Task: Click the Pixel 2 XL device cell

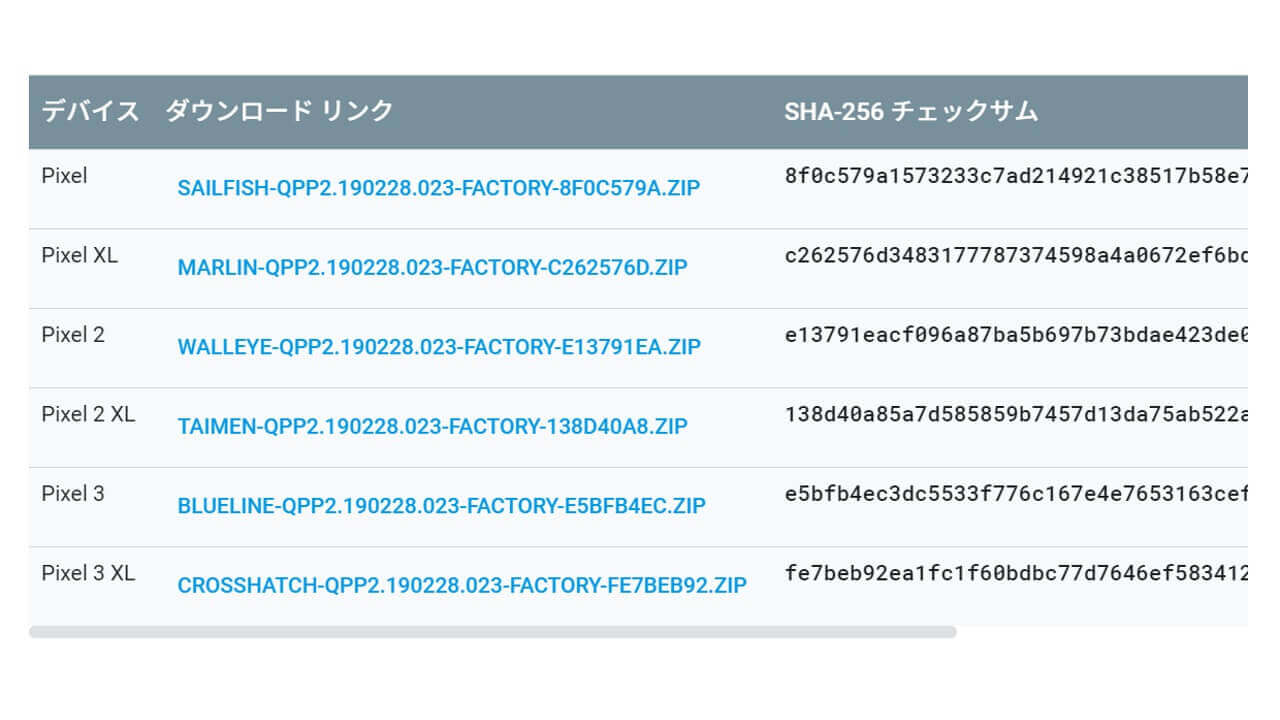Action: click(x=88, y=414)
